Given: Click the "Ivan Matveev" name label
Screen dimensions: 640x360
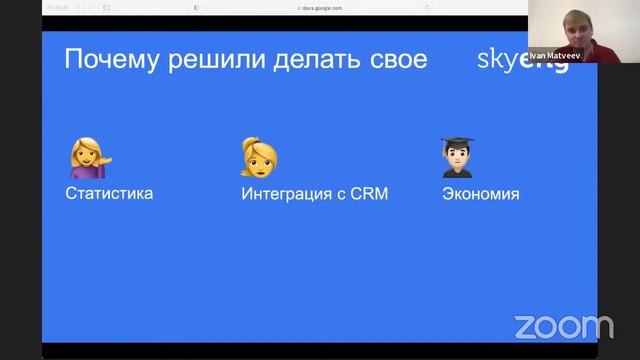Looking at the screenshot, I should coord(554,56).
